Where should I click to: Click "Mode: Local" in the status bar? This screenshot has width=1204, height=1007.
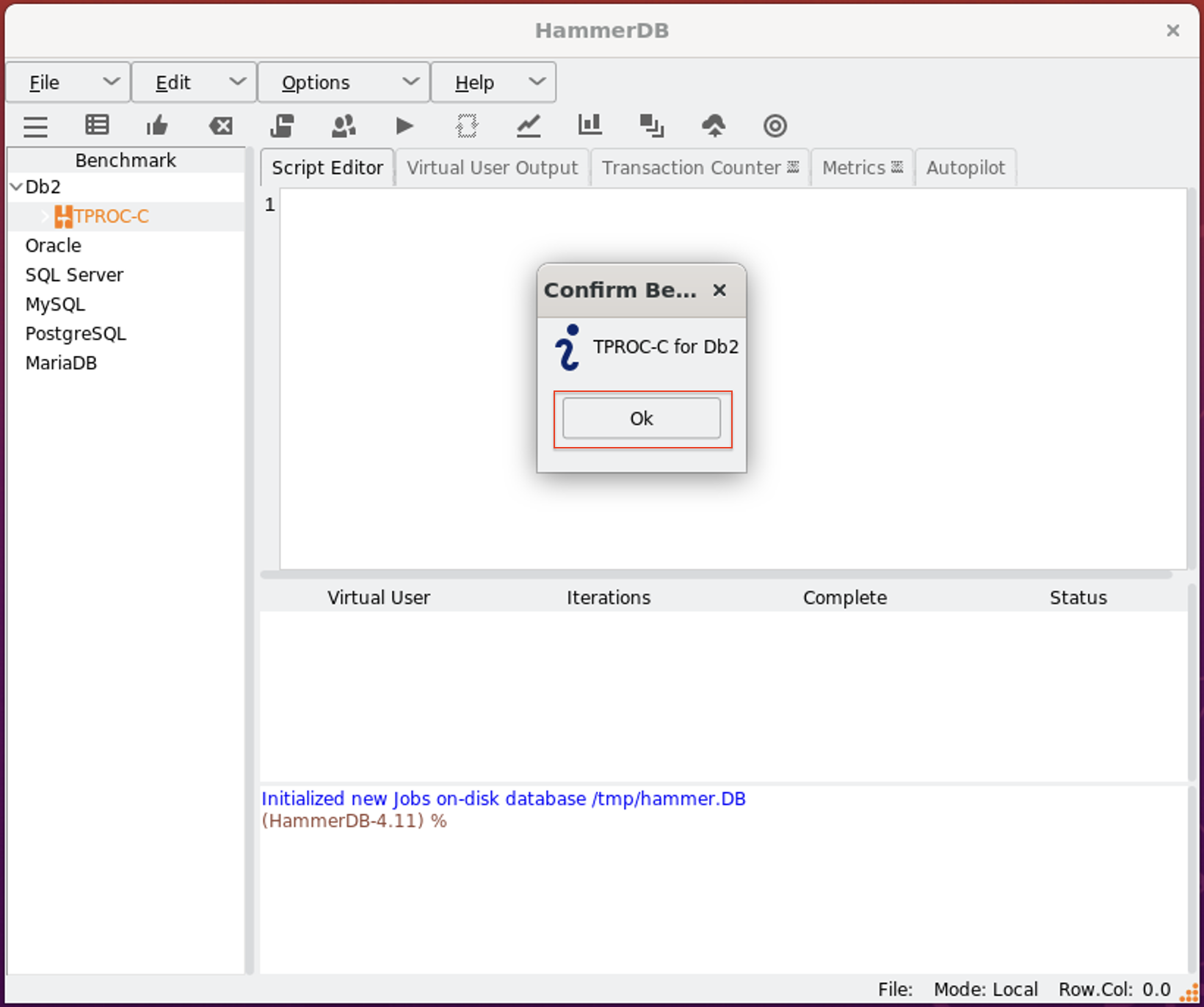986,989
